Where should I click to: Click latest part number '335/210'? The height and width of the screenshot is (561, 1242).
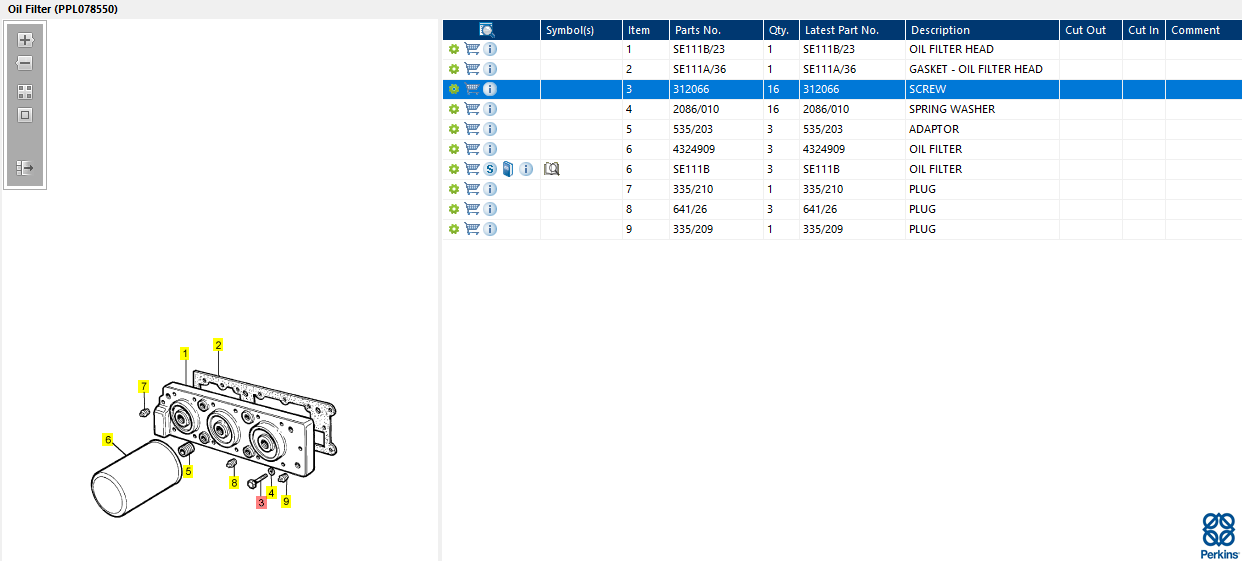823,189
